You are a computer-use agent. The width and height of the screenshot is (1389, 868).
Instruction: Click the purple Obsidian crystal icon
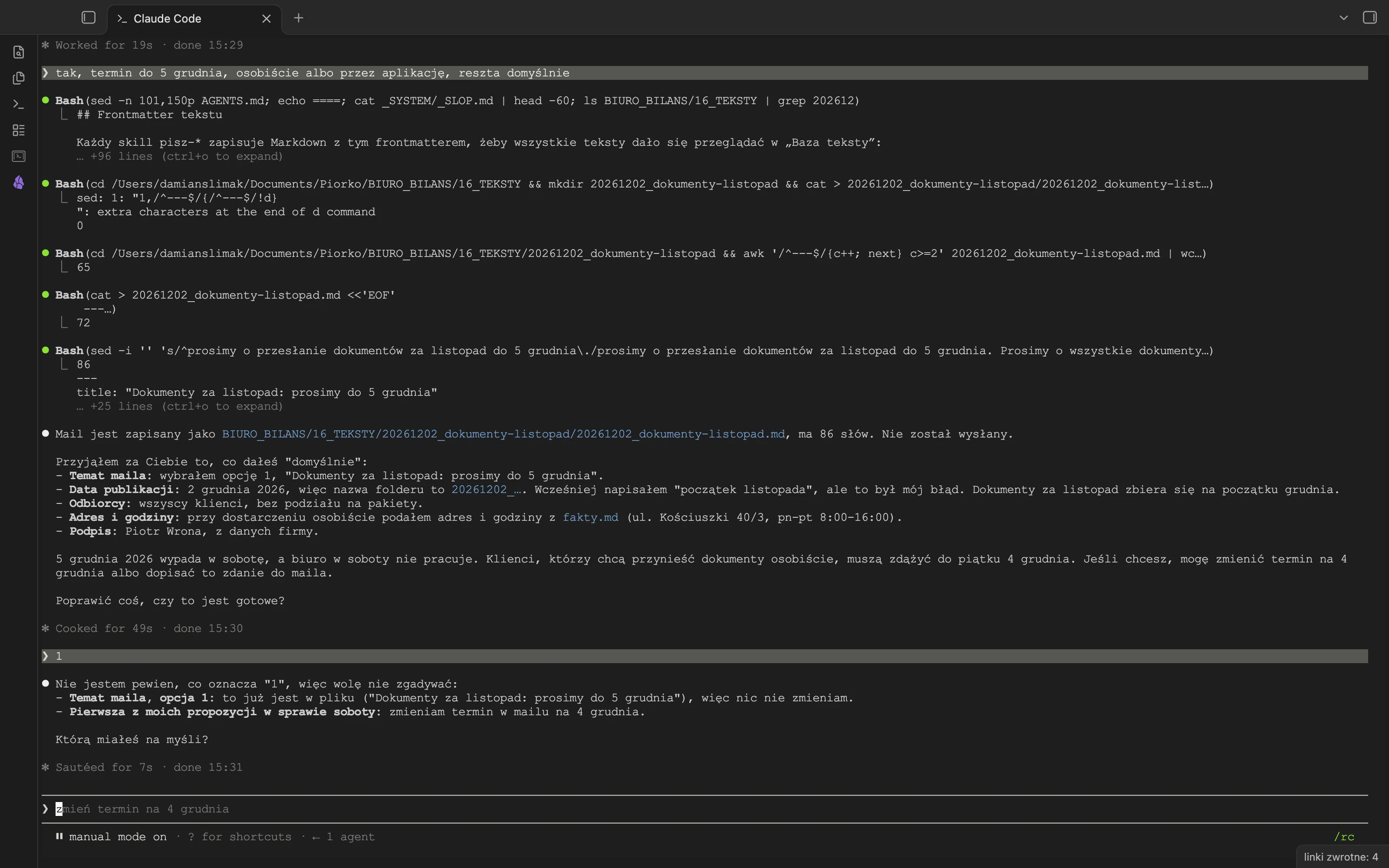click(x=18, y=183)
